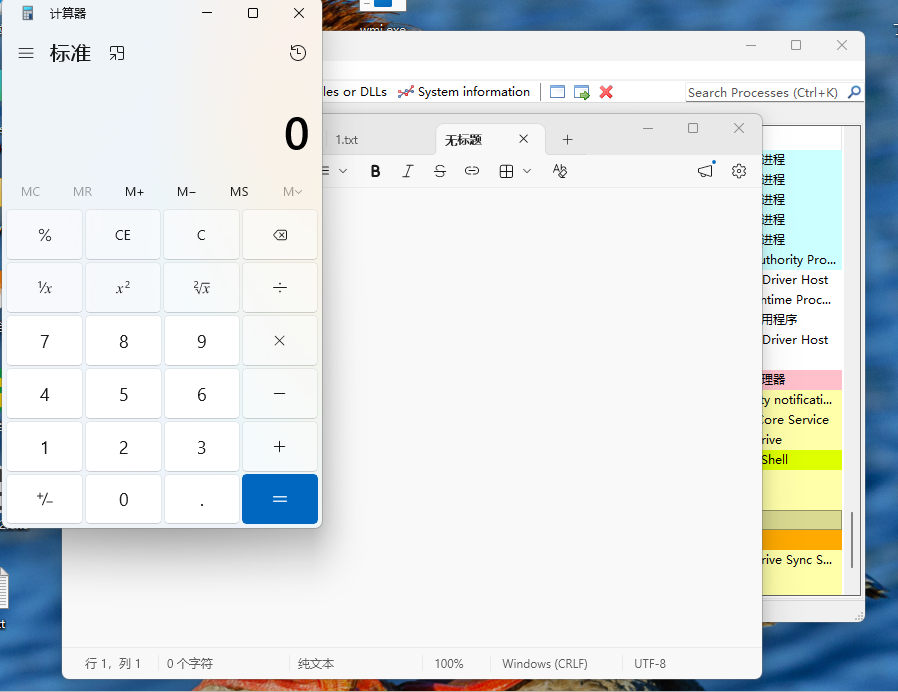Image resolution: width=898 pixels, height=692 pixels.
Task: Toggle Calculator keep-on-top mode icon
Action: tap(117, 53)
